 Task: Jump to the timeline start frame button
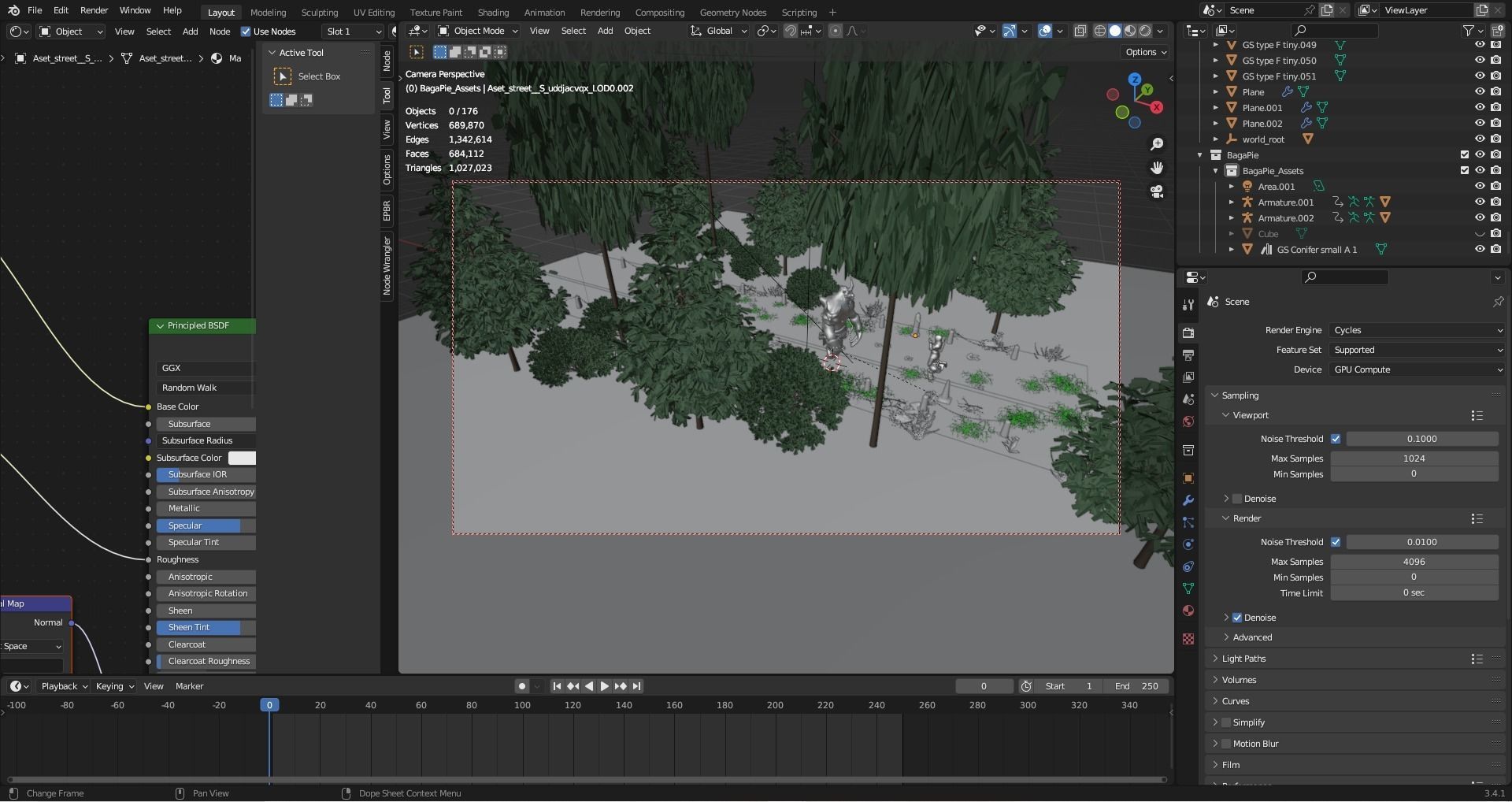[x=557, y=686]
